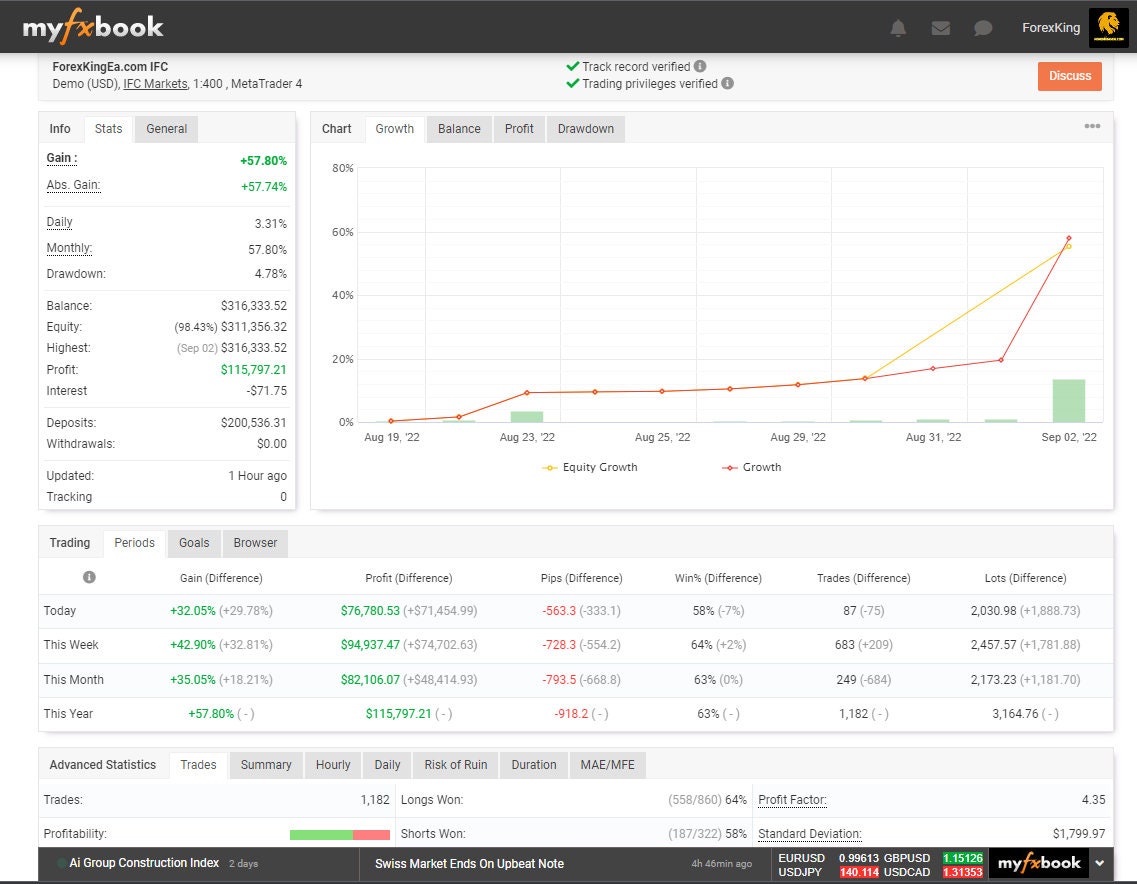The height and width of the screenshot is (884, 1137).
Task: Click the info icon above the Gain column
Action: [89, 577]
